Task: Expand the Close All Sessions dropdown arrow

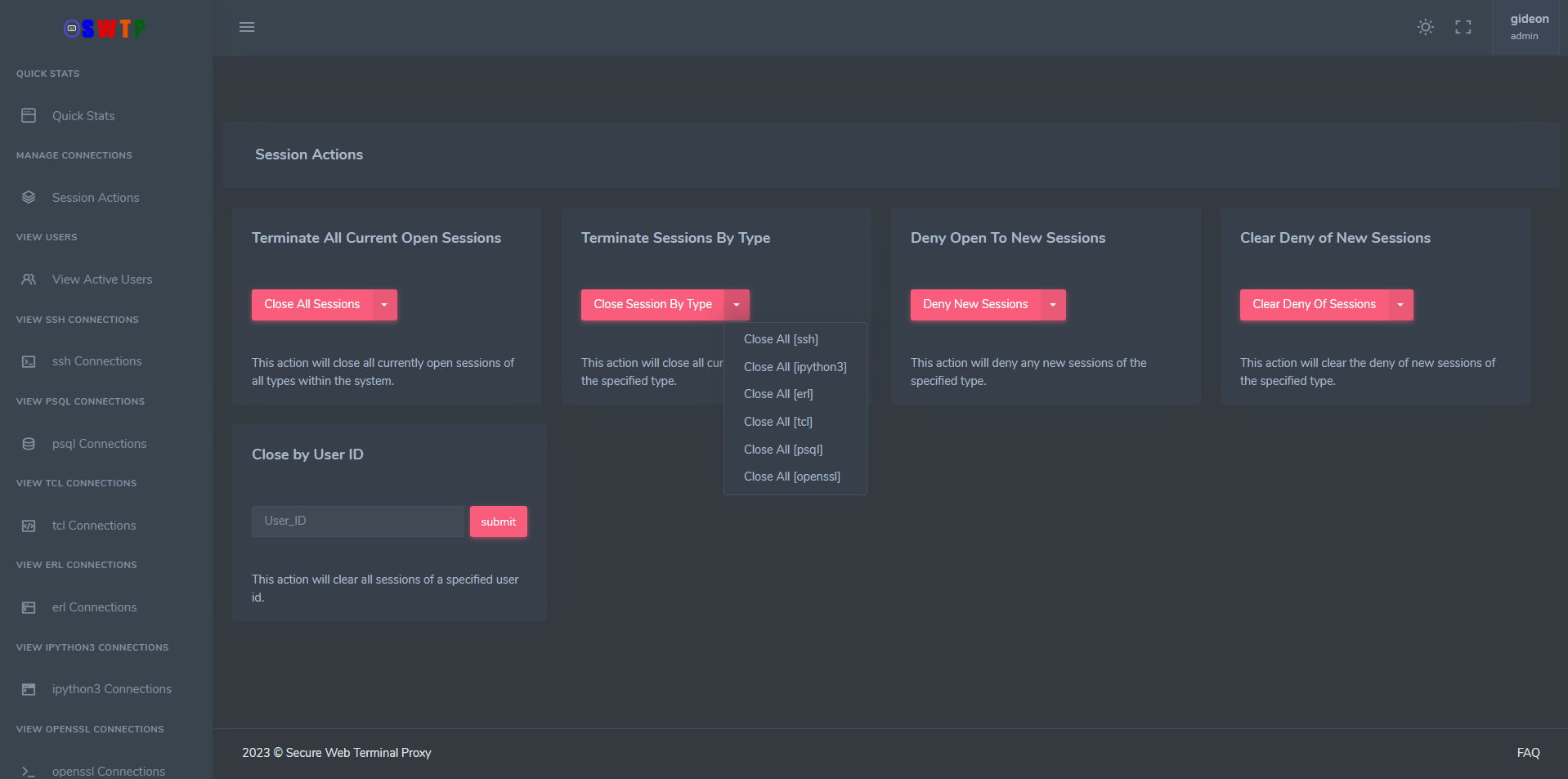Action: click(384, 305)
